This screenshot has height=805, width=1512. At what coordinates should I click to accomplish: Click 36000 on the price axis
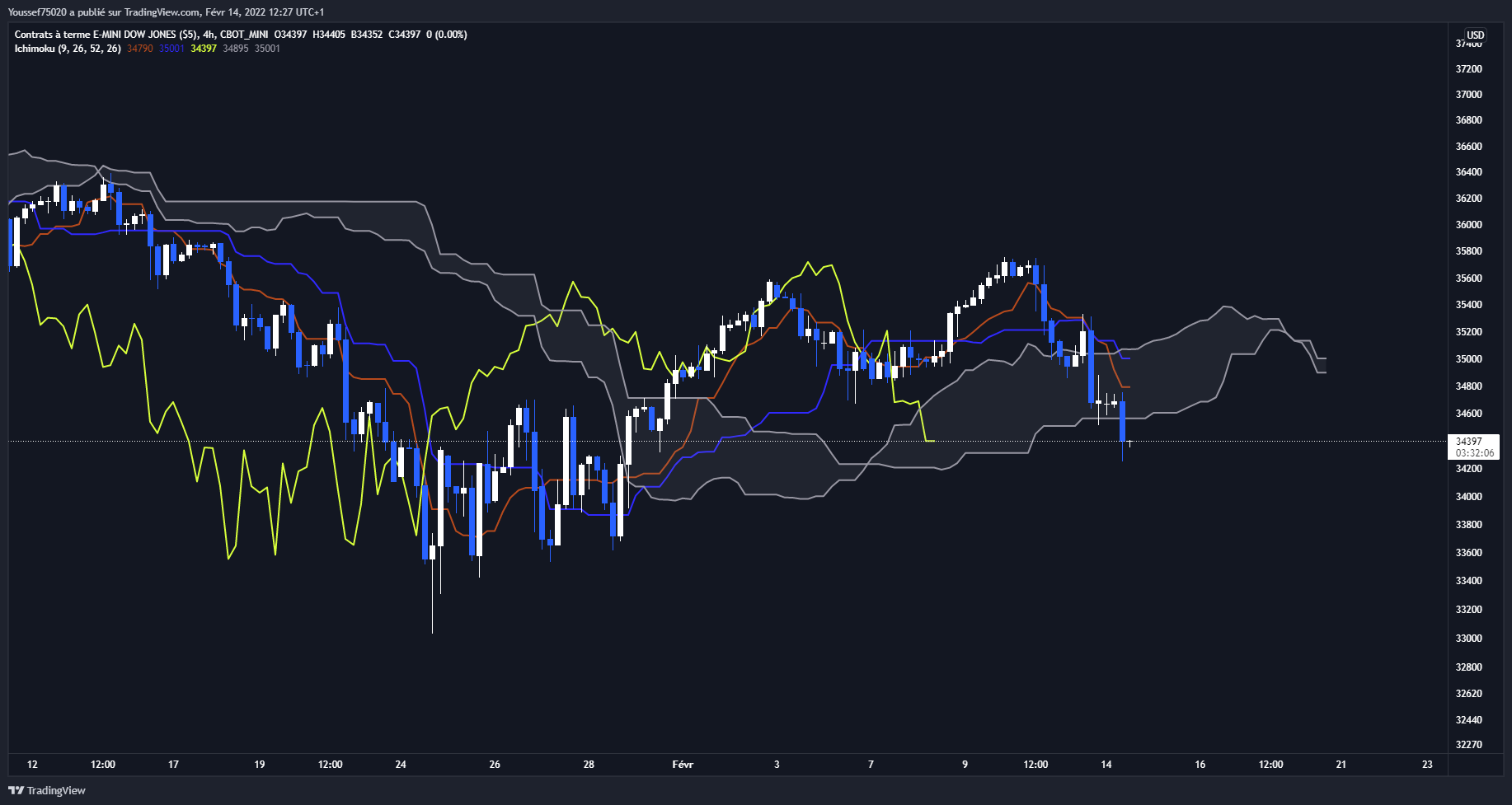[1468, 225]
